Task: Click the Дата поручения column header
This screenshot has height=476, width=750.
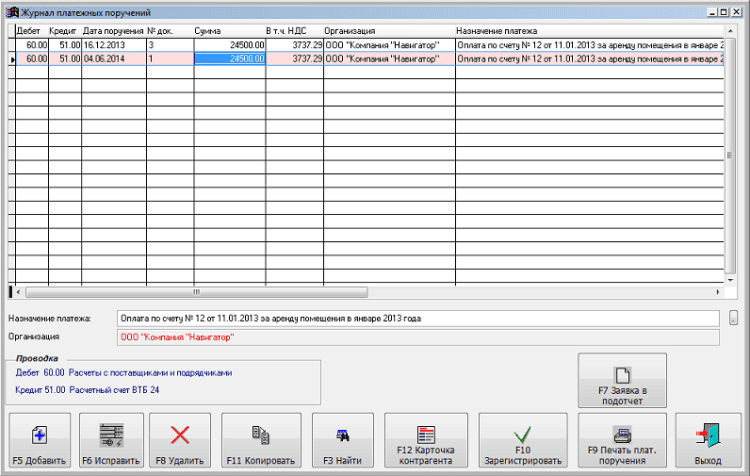Action: point(113,31)
